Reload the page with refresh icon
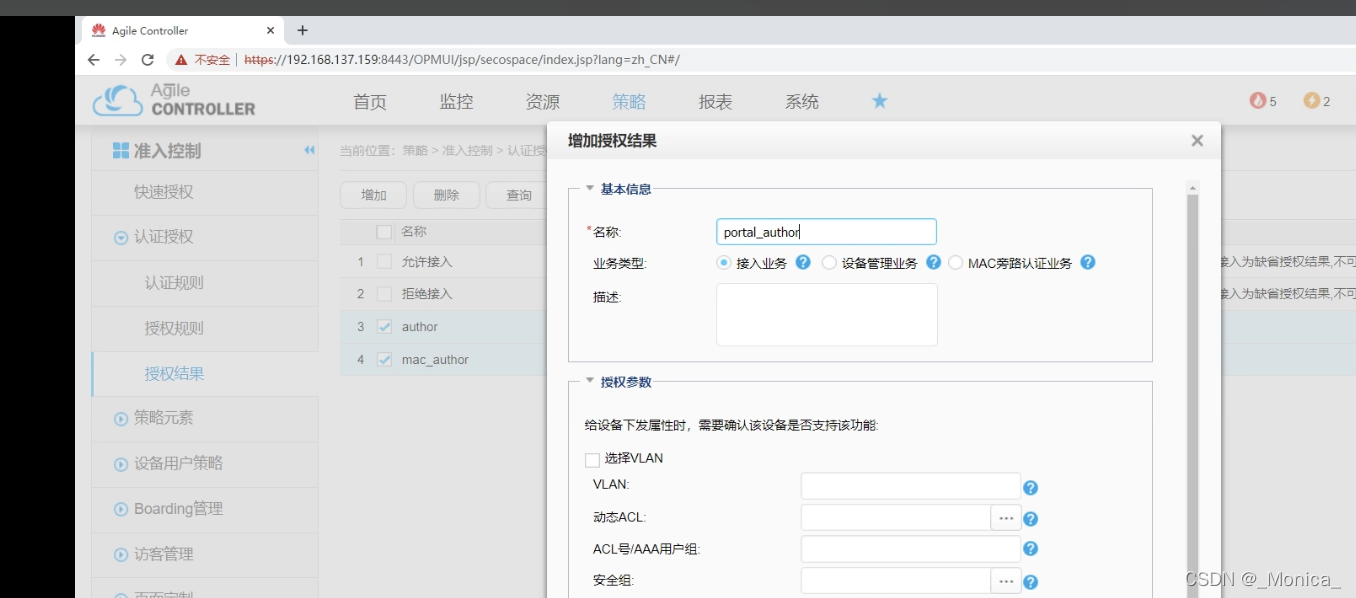 [x=147, y=60]
